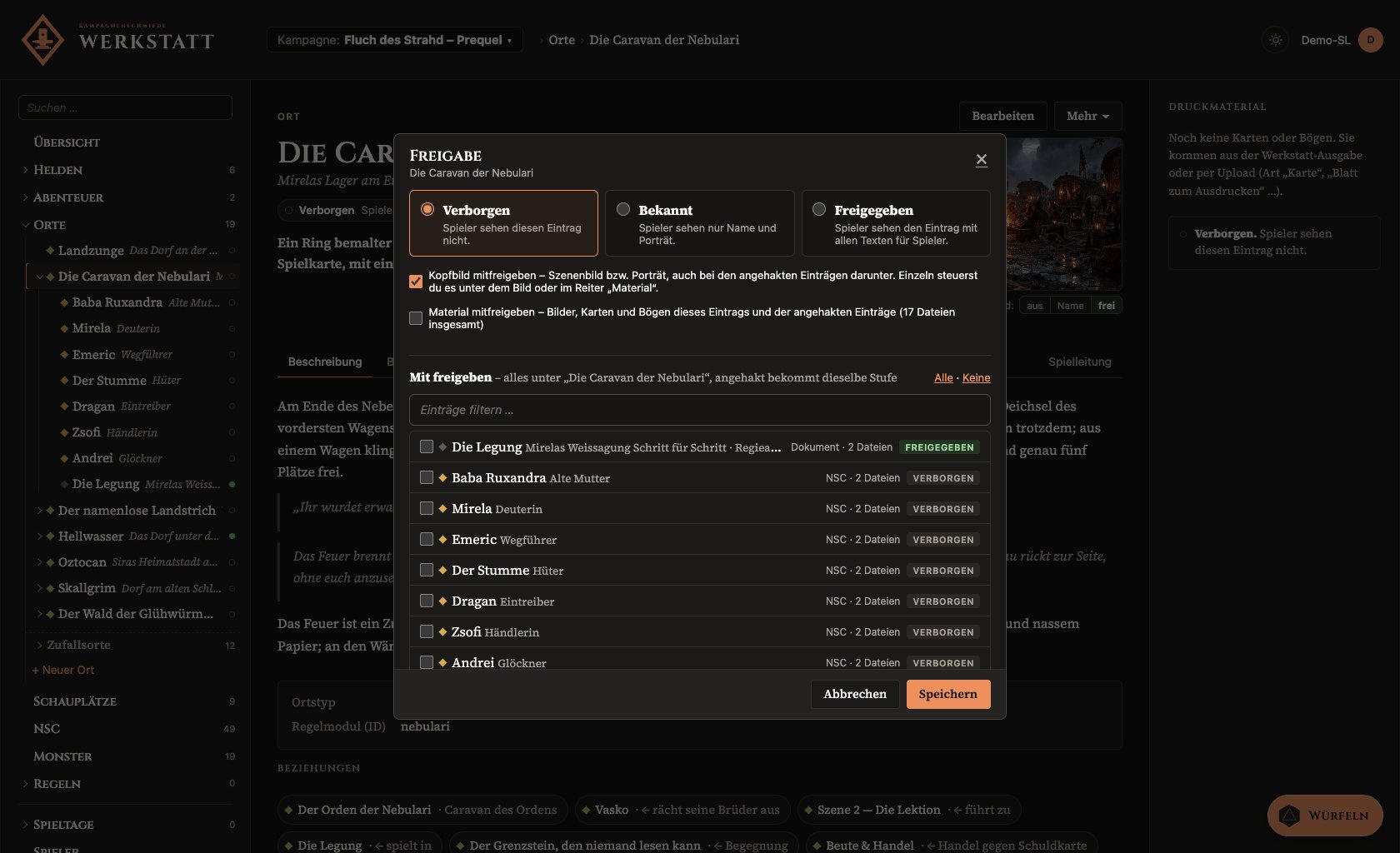The height and width of the screenshot is (853, 1400).
Task: Select the Verborgen visibility option
Action: coord(503,223)
